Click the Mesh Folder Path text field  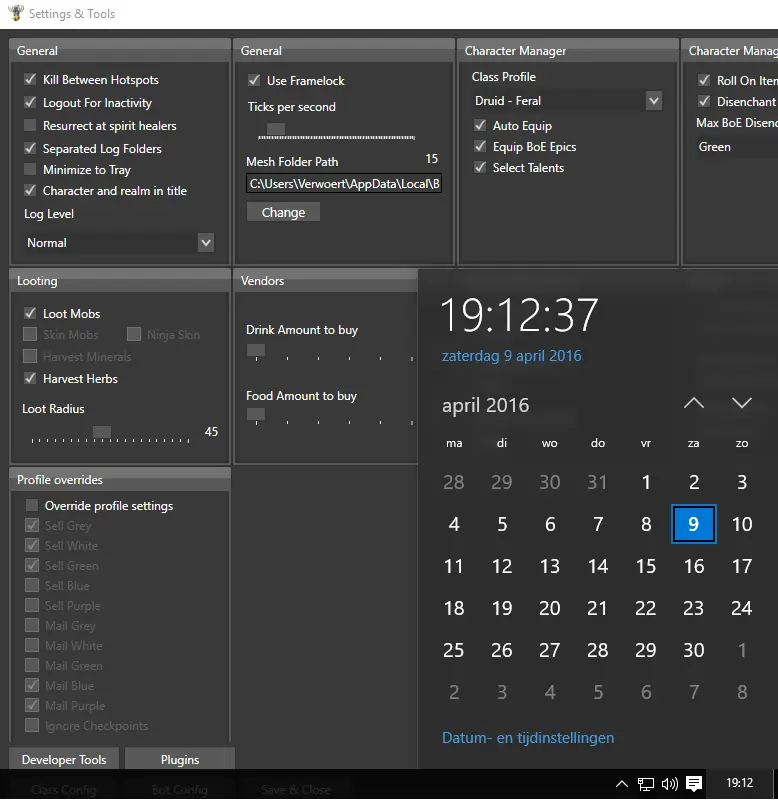click(x=344, y=184)
